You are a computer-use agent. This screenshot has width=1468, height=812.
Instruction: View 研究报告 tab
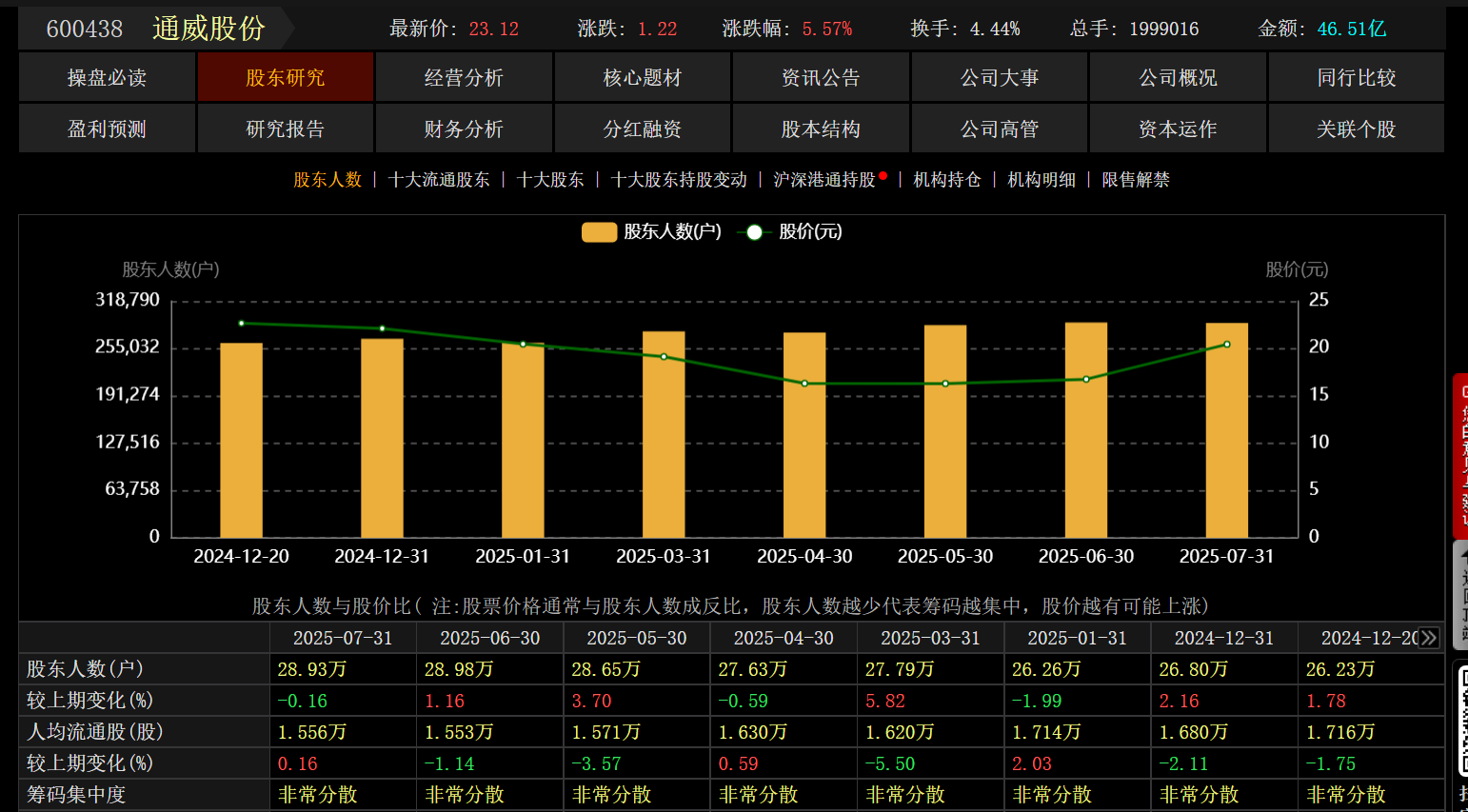286,129
